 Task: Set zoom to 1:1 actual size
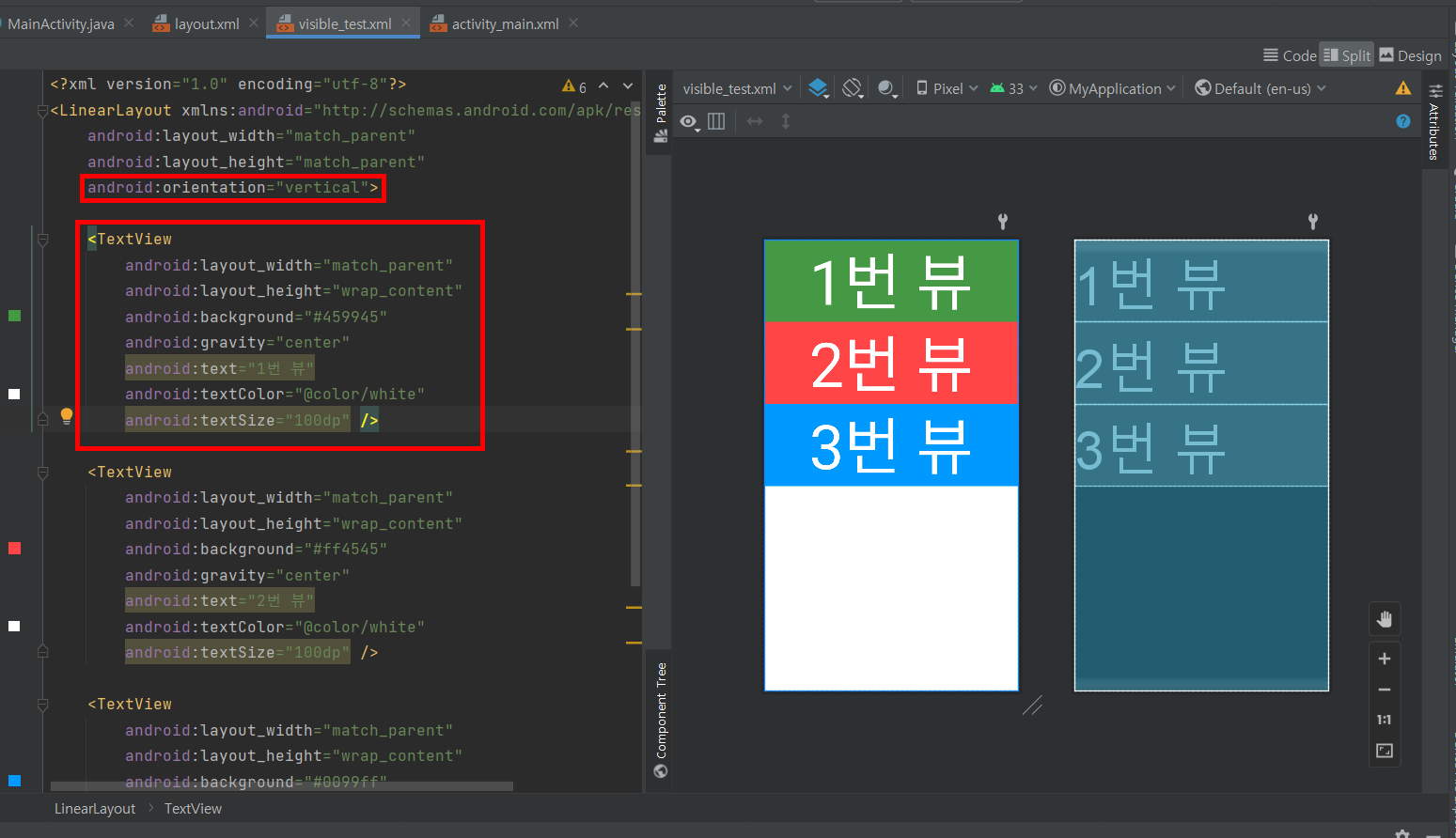tap(1385, 720)
